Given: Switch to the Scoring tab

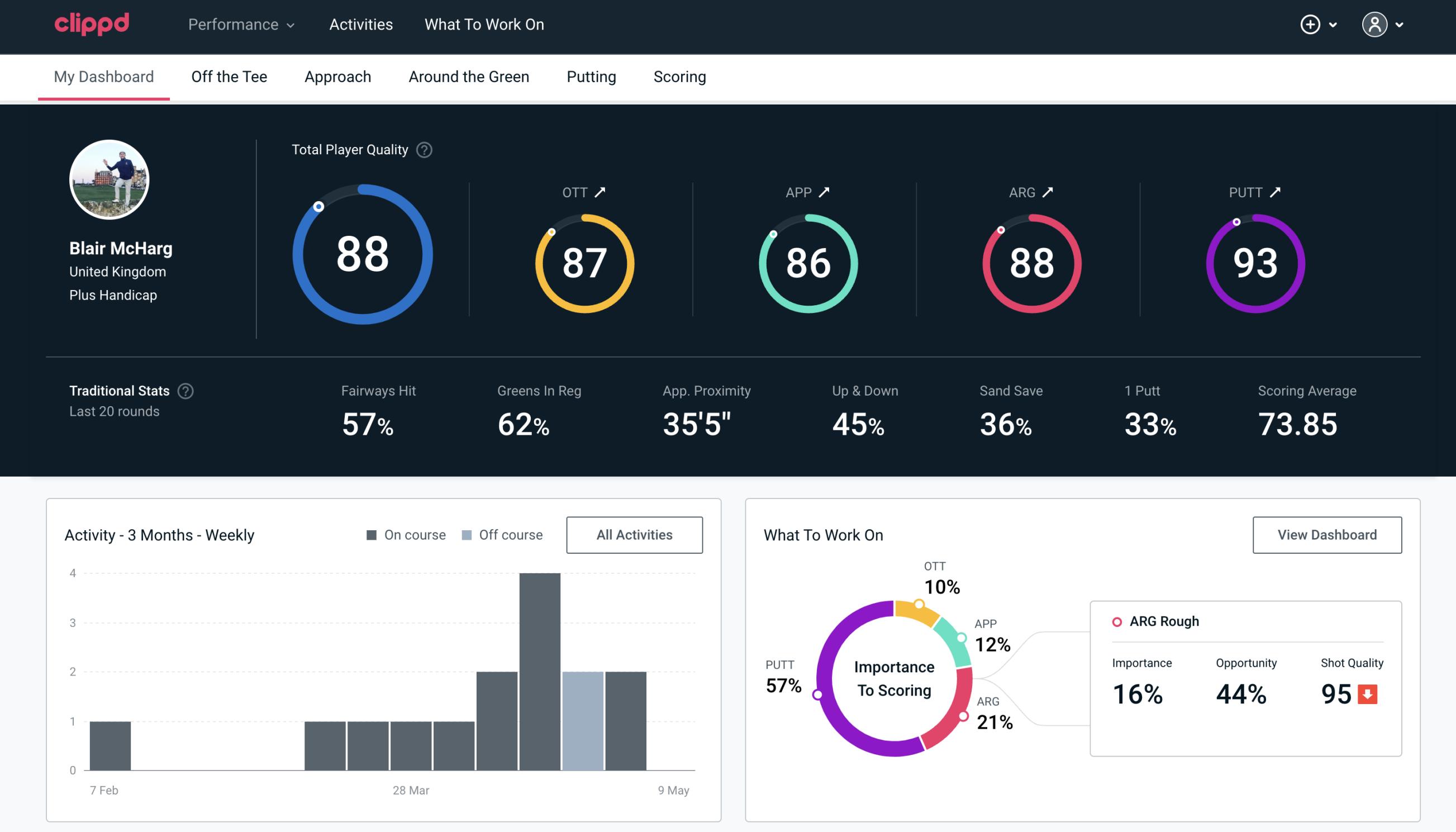Looking at the screenshot, I should point(680,76).
